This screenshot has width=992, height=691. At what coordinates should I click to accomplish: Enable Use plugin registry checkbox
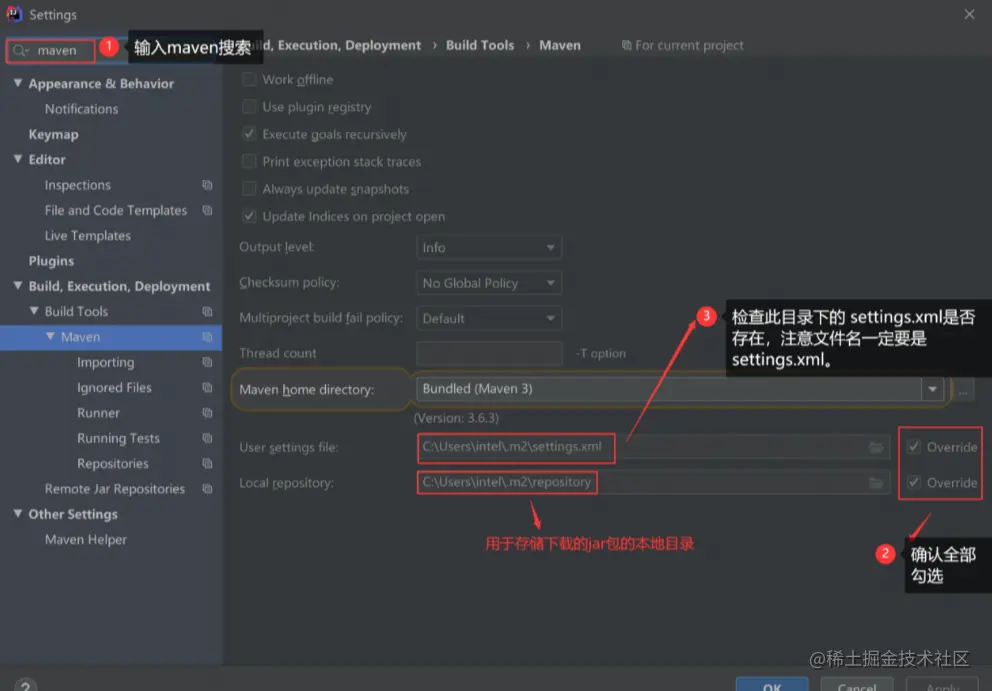[249, 106]
